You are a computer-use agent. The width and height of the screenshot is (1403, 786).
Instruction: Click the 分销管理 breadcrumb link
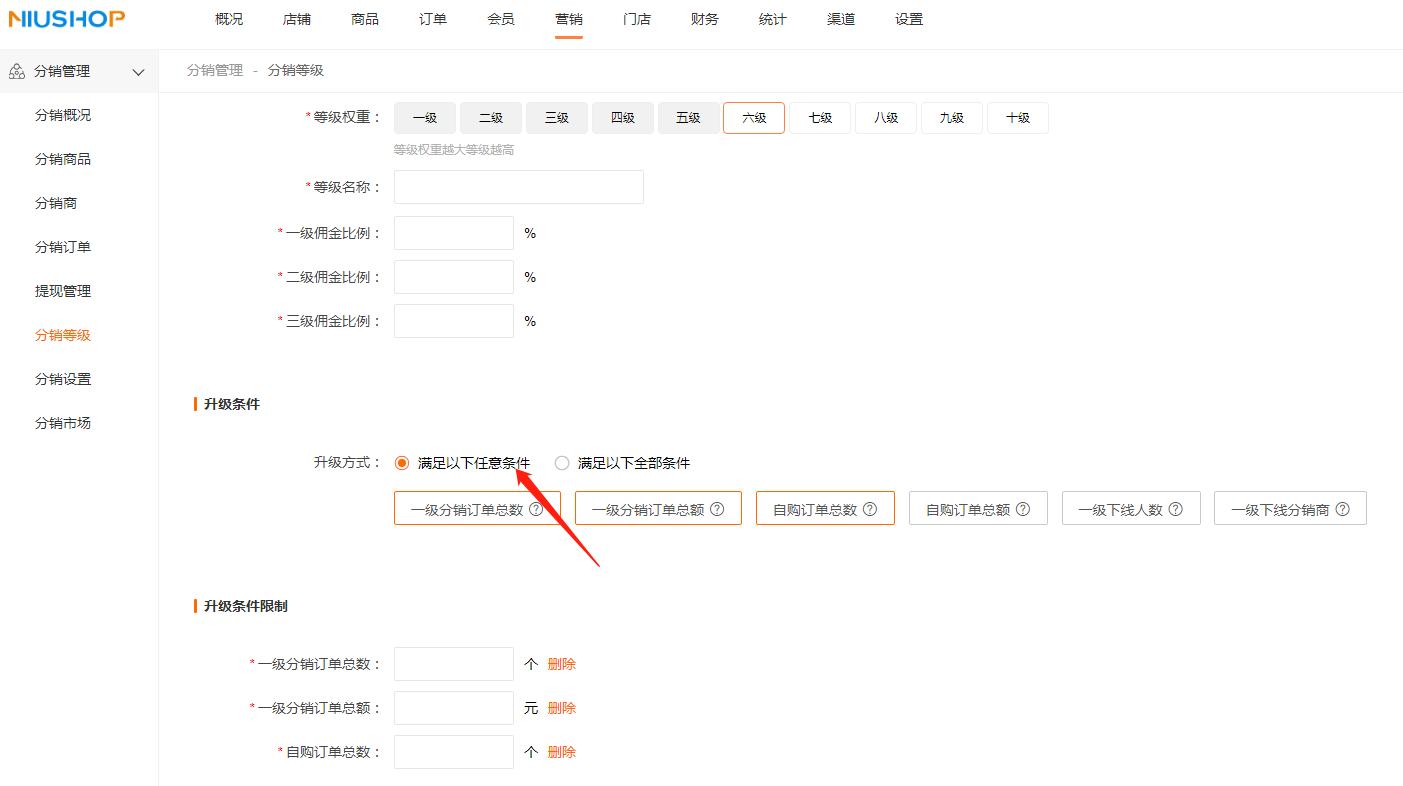click(x=213, y=70)
